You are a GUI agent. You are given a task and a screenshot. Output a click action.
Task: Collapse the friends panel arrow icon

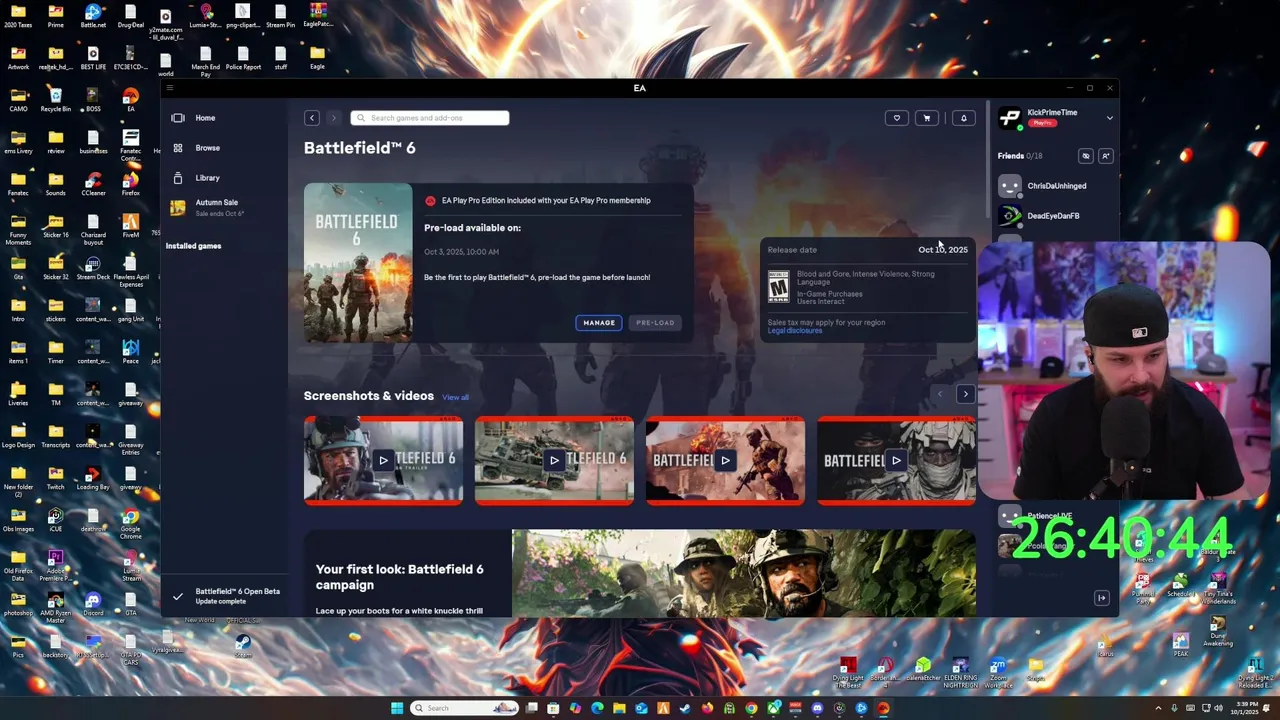[1102, 598]
